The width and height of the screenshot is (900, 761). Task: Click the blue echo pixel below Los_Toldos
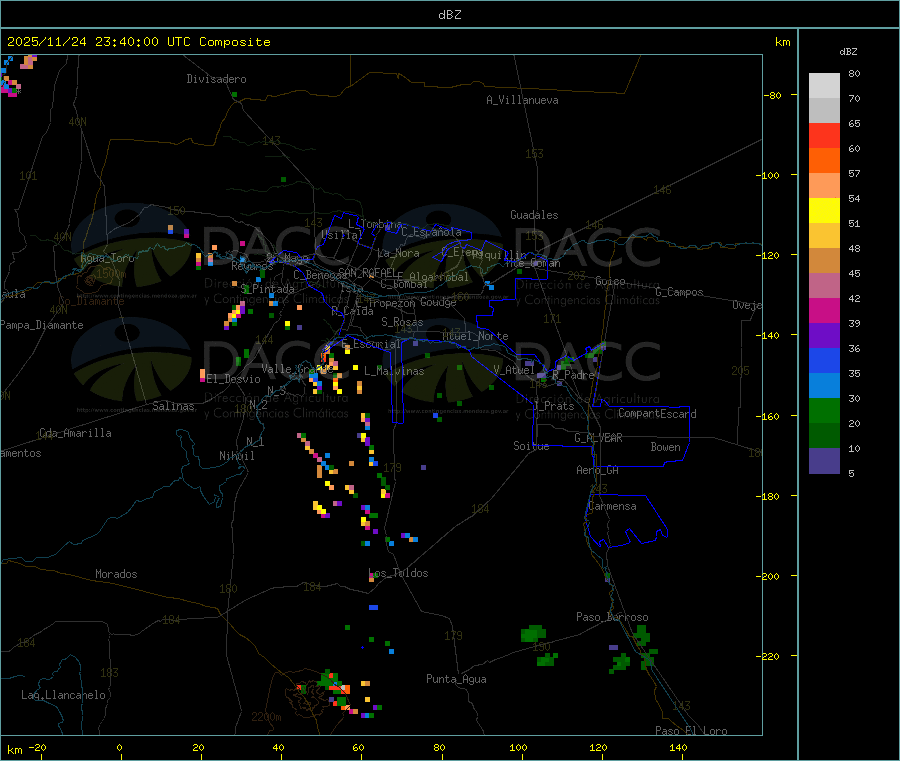(374, 607)
